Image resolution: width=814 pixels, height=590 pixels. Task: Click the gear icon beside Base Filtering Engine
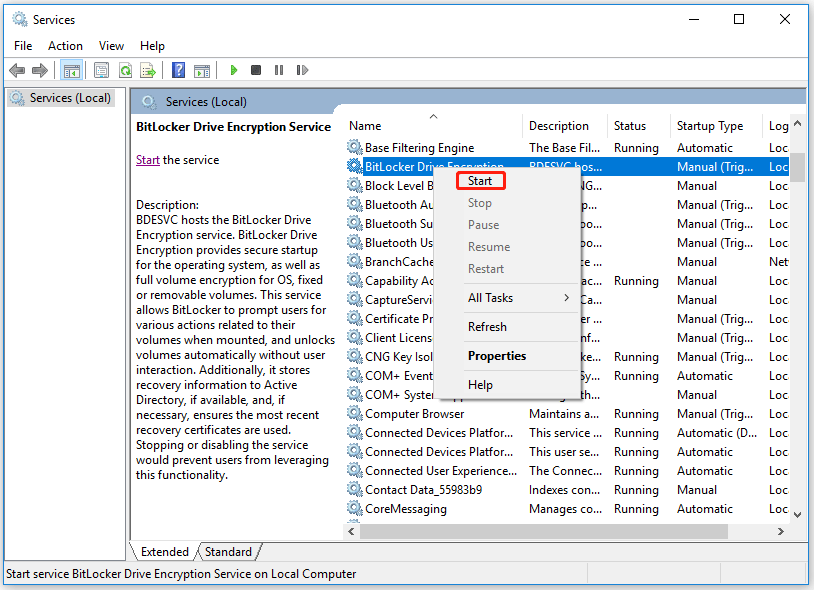coord(355,147)
